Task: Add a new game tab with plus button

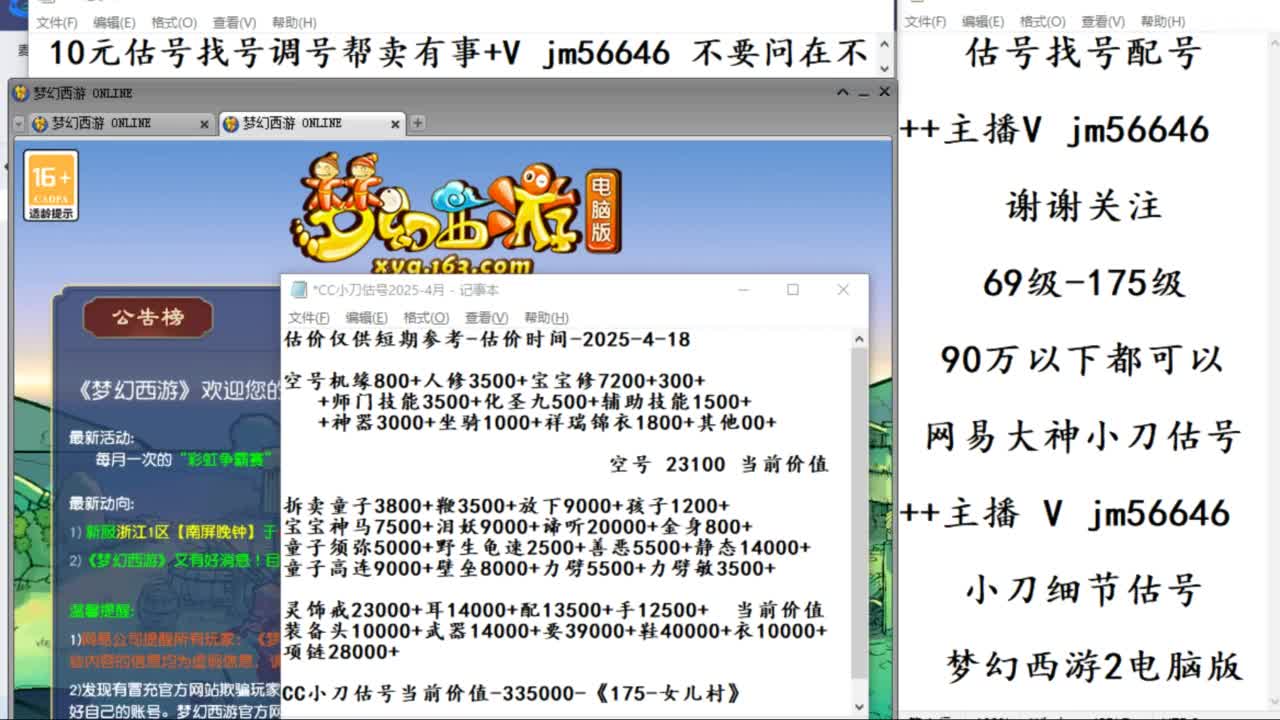Action: tap(418, 123)
